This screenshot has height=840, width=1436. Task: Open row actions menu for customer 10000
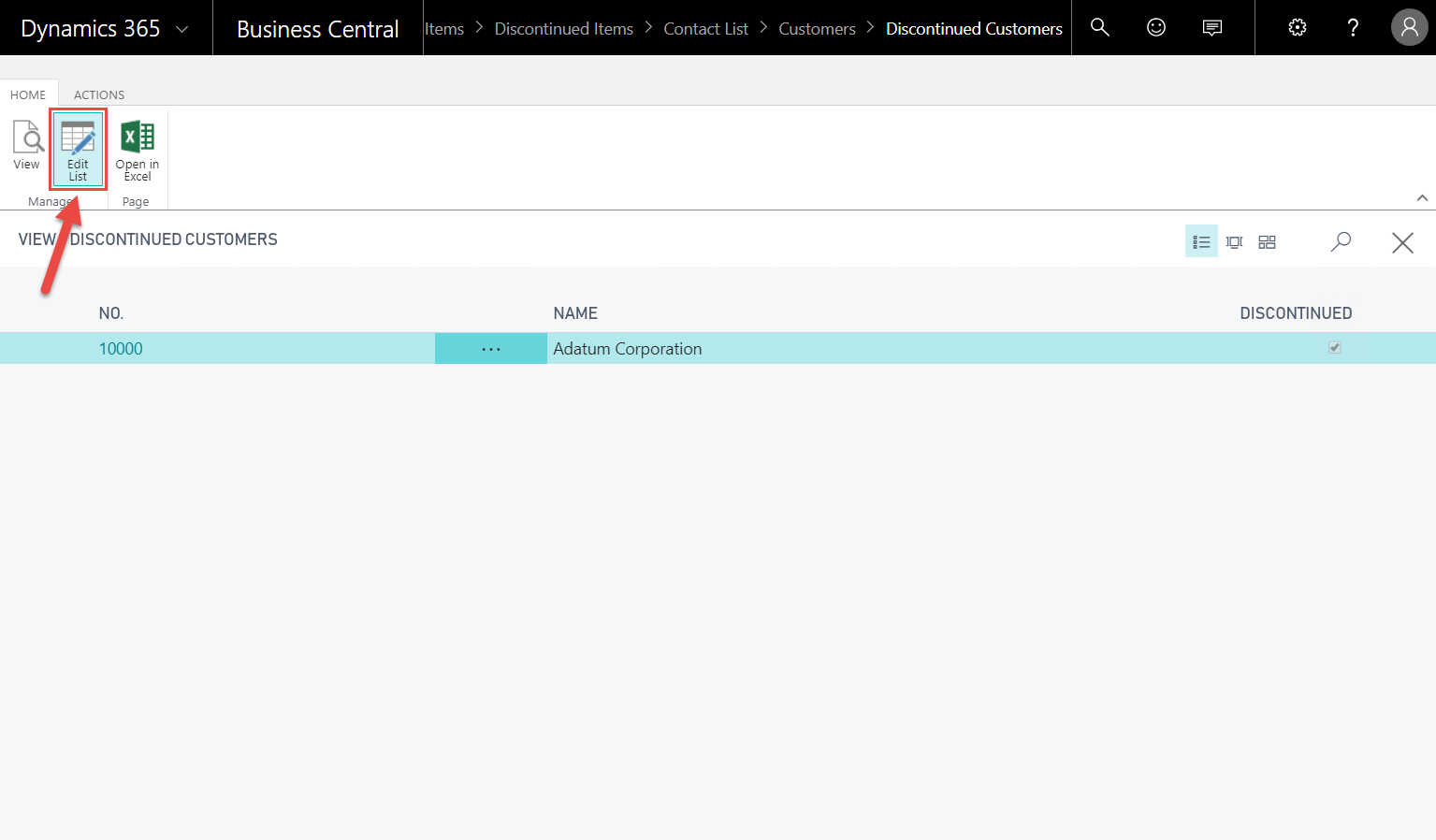point(491,349)
